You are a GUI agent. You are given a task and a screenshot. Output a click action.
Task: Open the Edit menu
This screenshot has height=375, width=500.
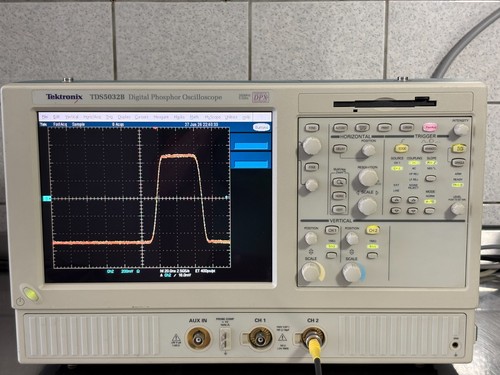tap(56, 117)
